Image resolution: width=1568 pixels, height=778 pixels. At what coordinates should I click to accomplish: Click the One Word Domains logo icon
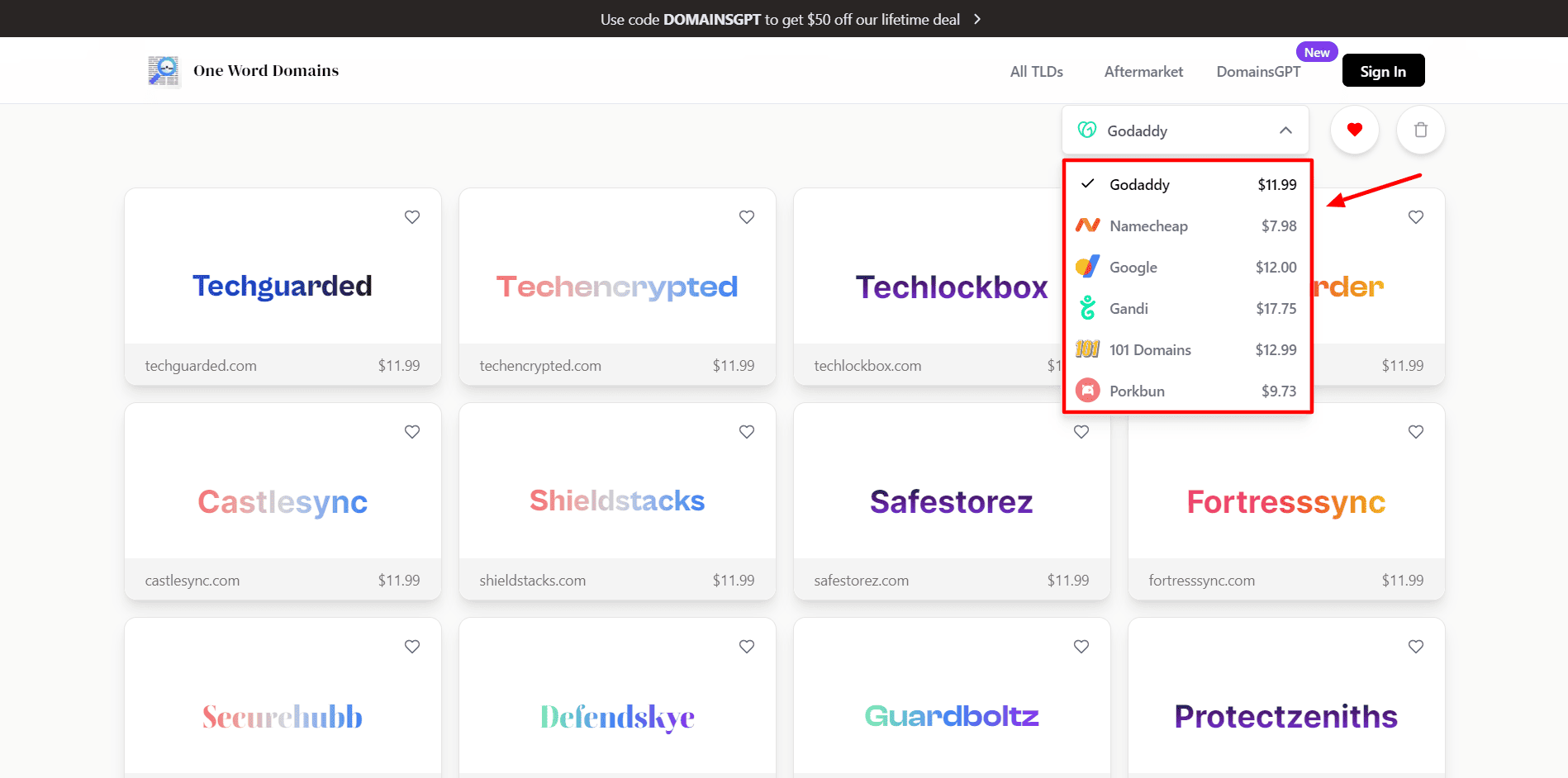point(164,71)
